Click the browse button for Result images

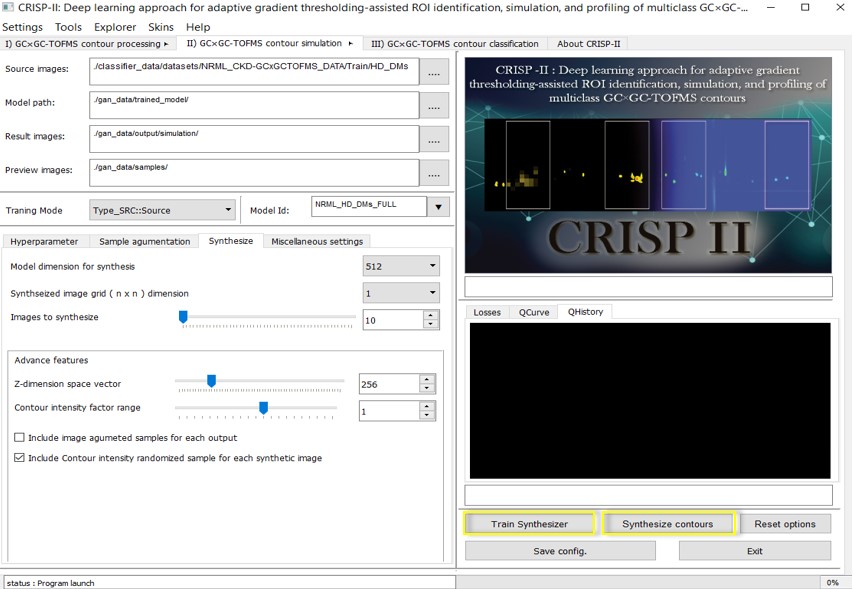click(x=433, y=139)
